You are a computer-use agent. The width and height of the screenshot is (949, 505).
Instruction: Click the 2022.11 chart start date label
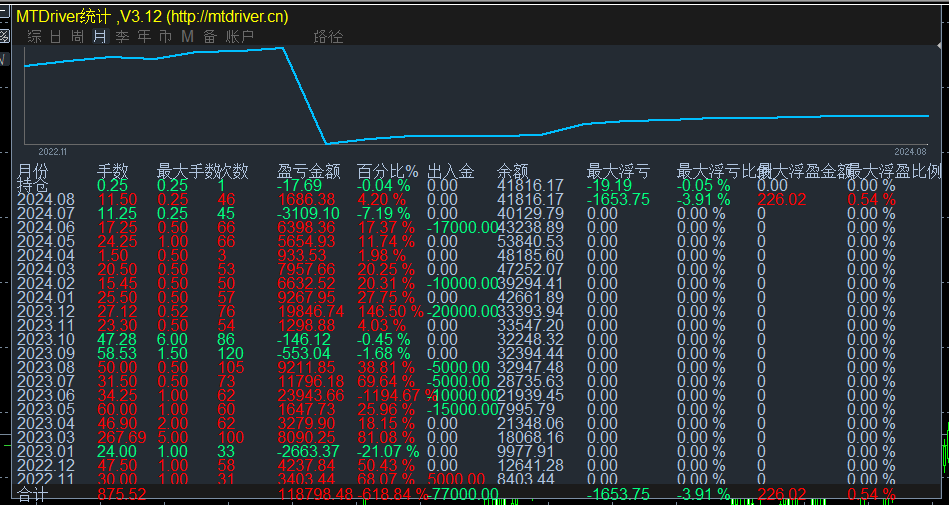[x=52, y=151]
